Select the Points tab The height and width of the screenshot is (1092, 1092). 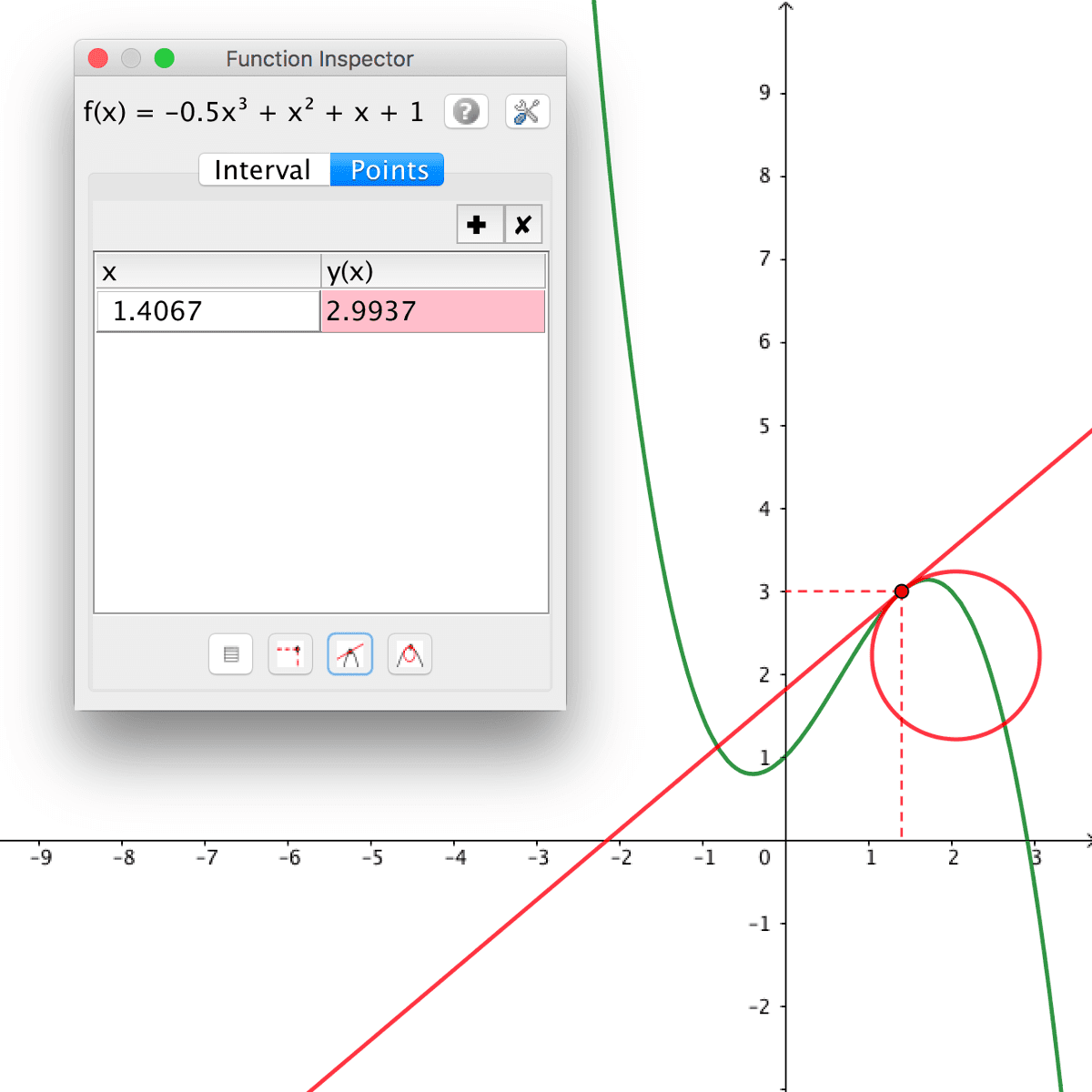point(388,170)
